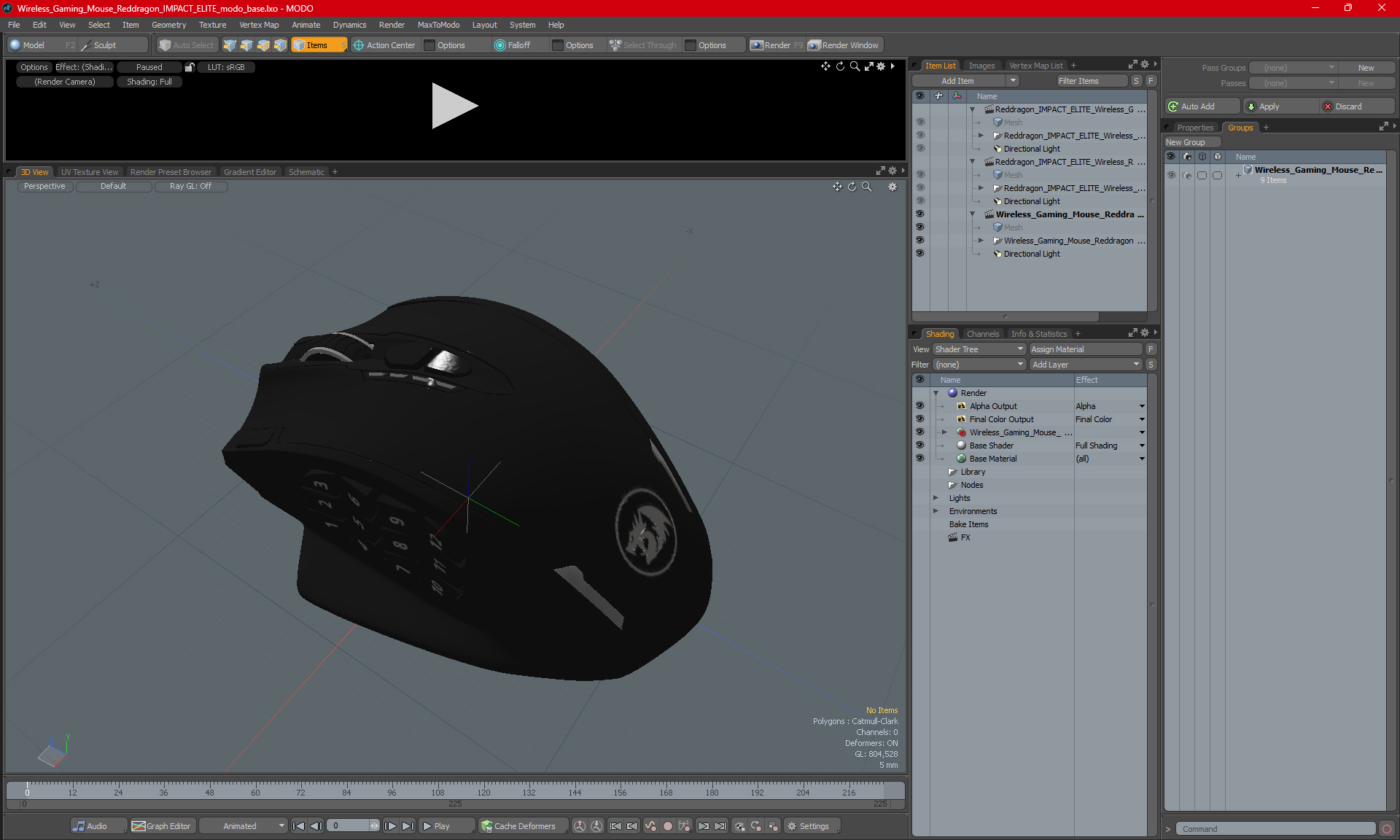
Task: Open the Add Layer dropdown
Action: click(1086, 365)
